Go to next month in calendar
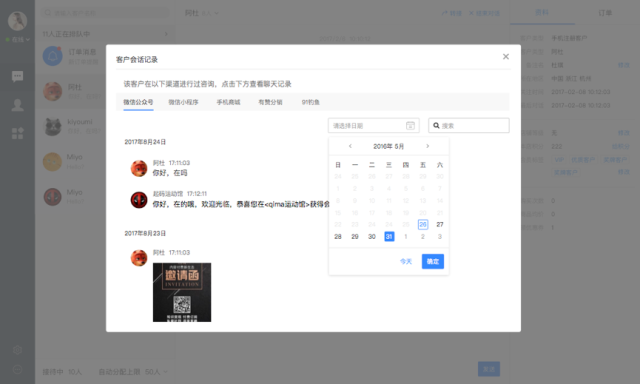 [427, 146]
